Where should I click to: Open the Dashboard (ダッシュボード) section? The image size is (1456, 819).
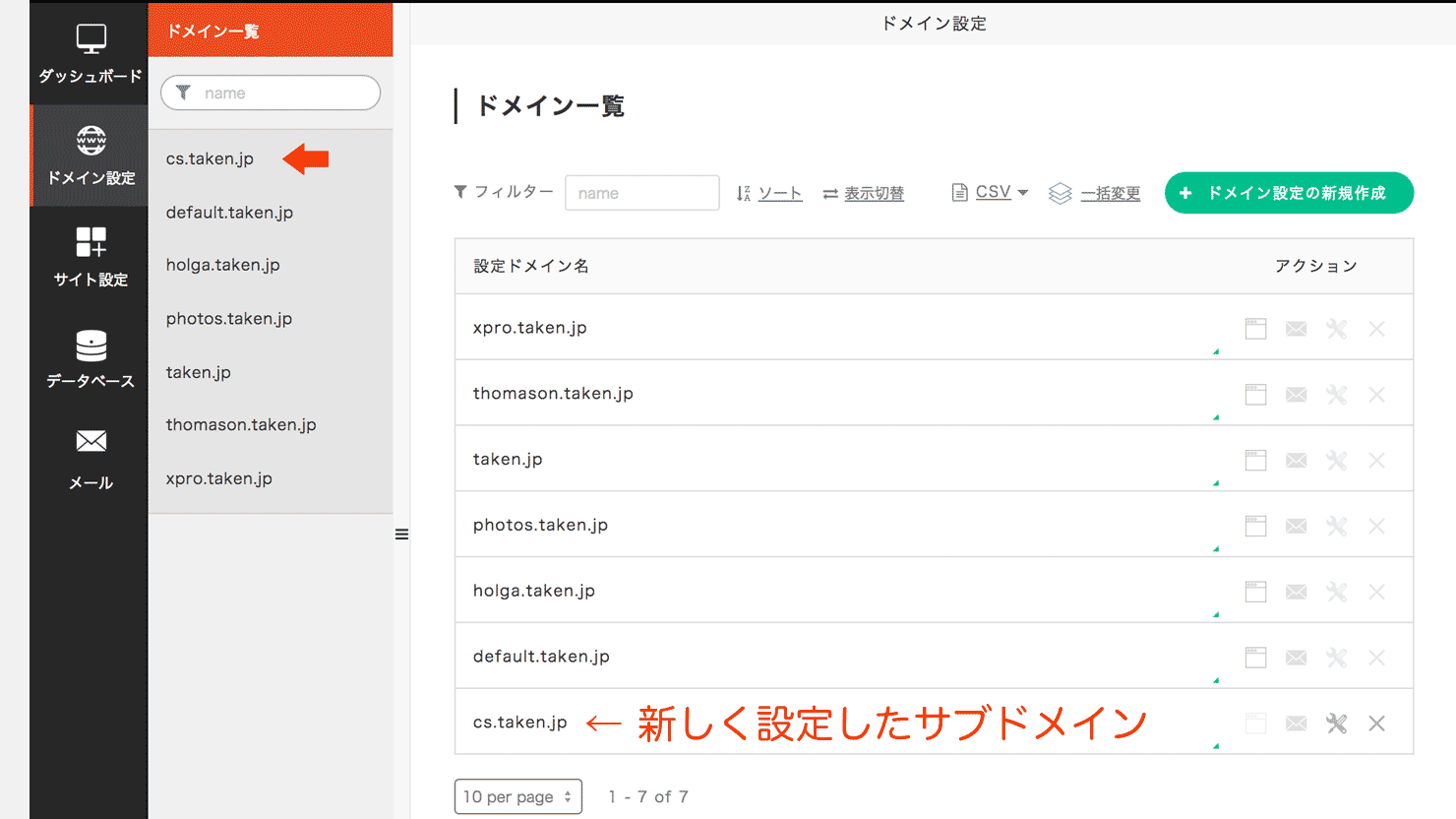(90, 54)
